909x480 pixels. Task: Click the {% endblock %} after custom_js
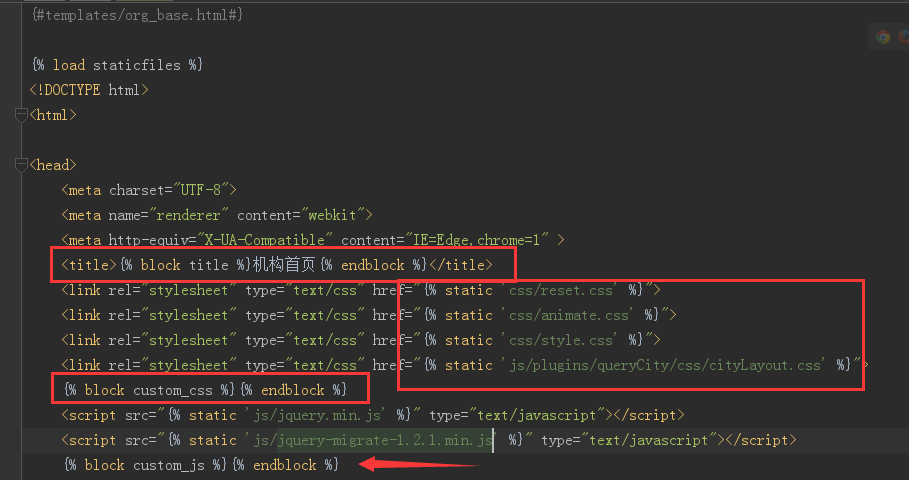[x=286, y=464]
